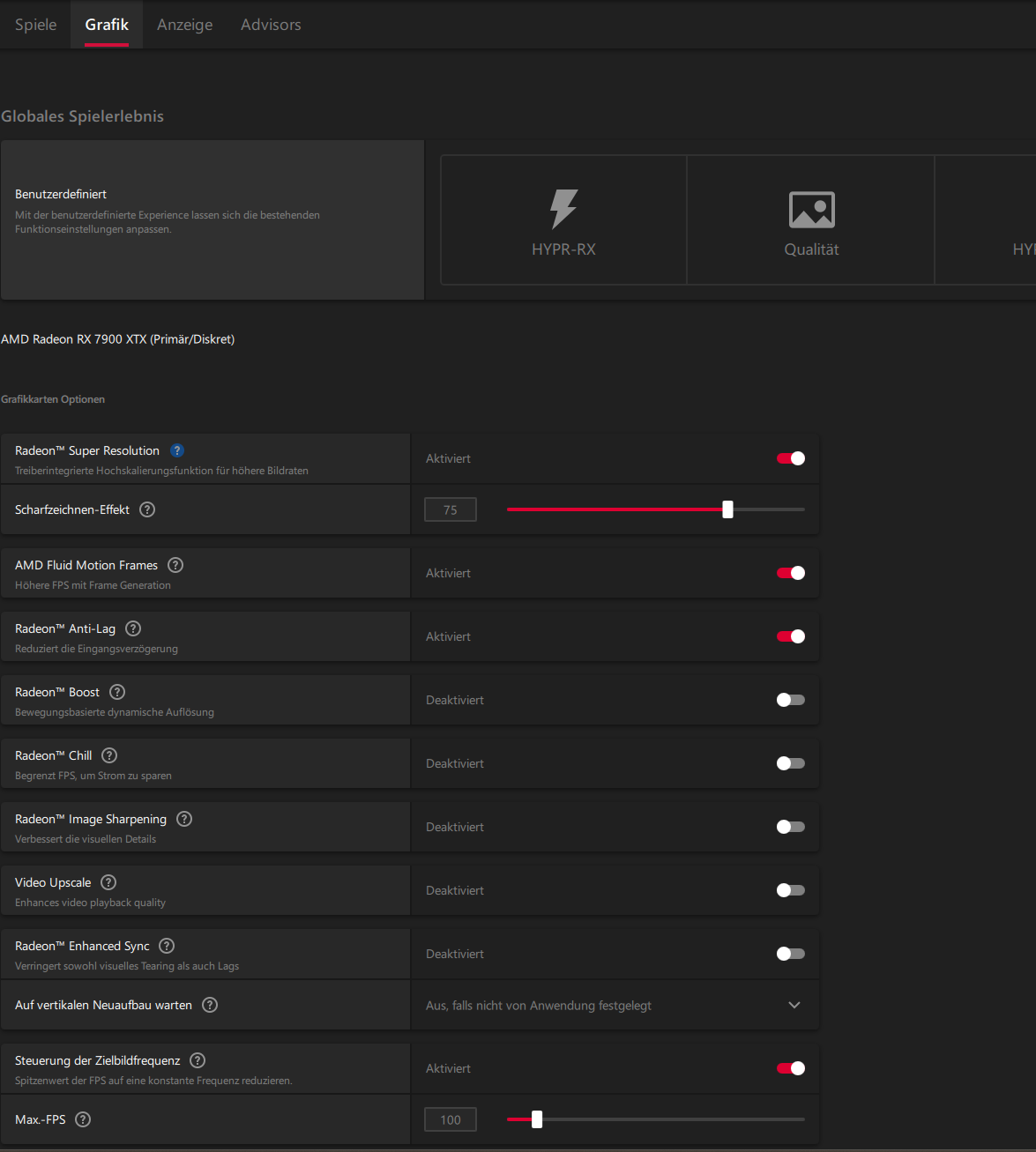Show help for Radeon Anti-Lag
This screenshot has height=1152, width=1036.
[133, 628]
